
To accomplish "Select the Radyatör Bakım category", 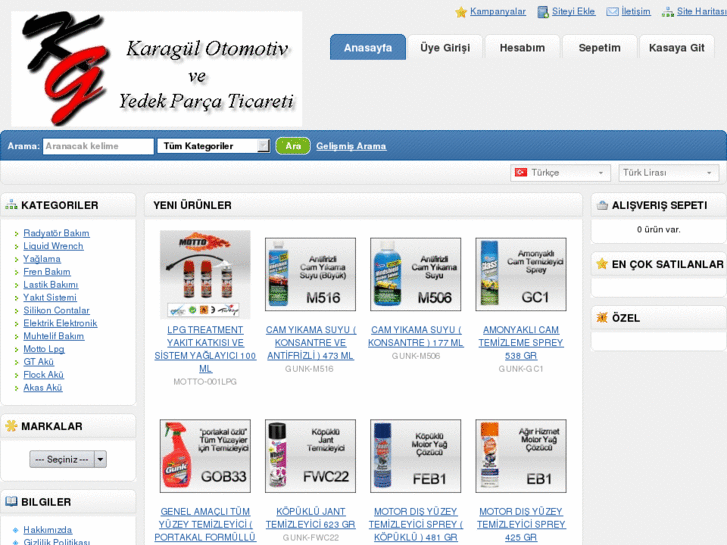I will 57,233.
